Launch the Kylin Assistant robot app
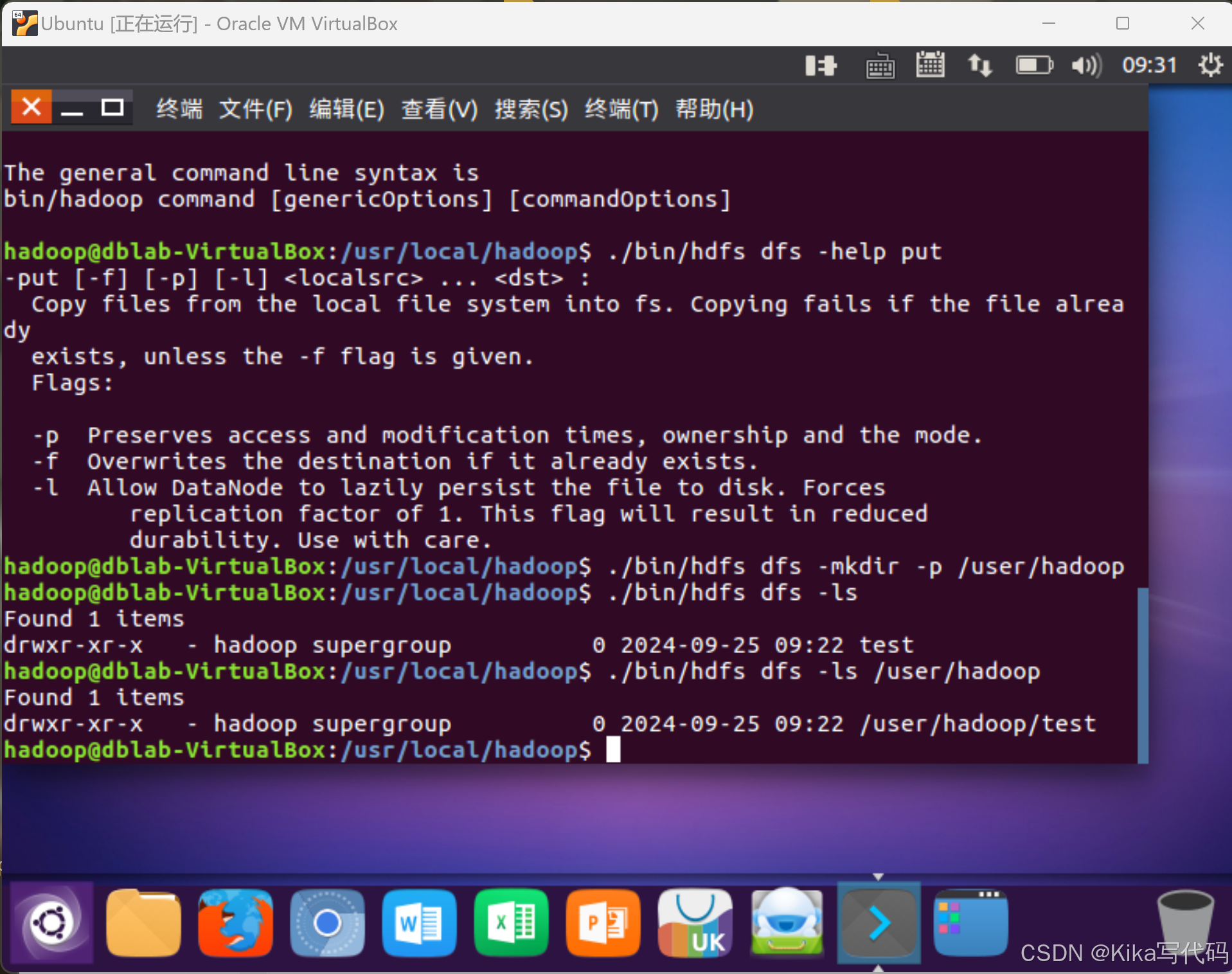The height and width of the screenshot is (974, 1232). point(786,923)
